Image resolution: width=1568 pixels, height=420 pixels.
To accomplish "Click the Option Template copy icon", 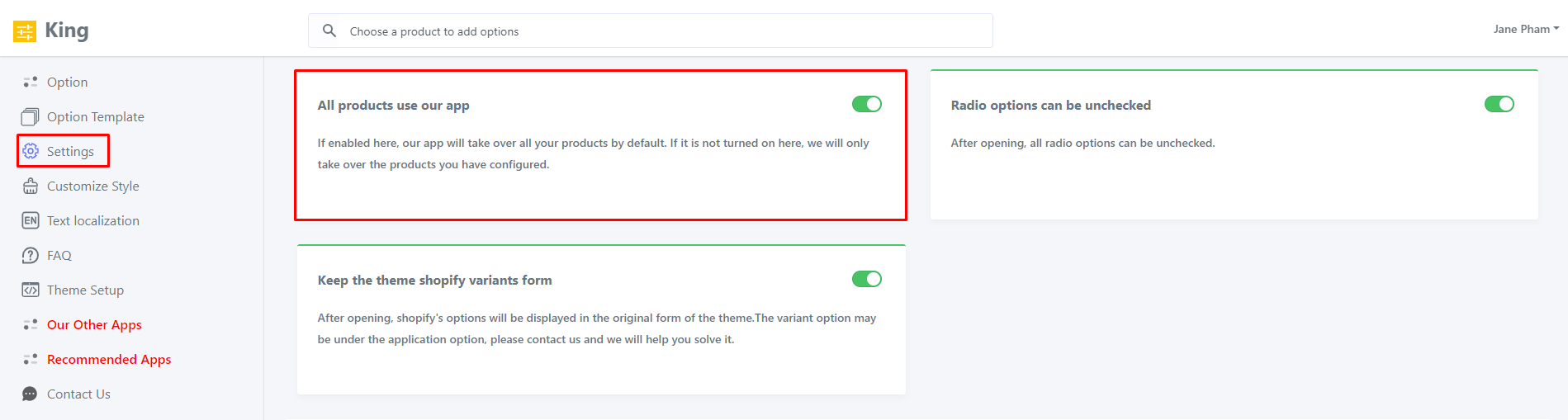I will (31, 116).
